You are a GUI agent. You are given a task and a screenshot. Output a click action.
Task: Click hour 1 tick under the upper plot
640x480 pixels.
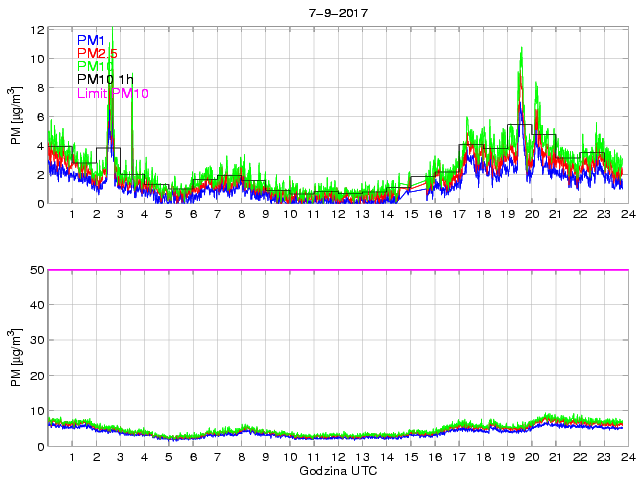(x=72, y=215)
